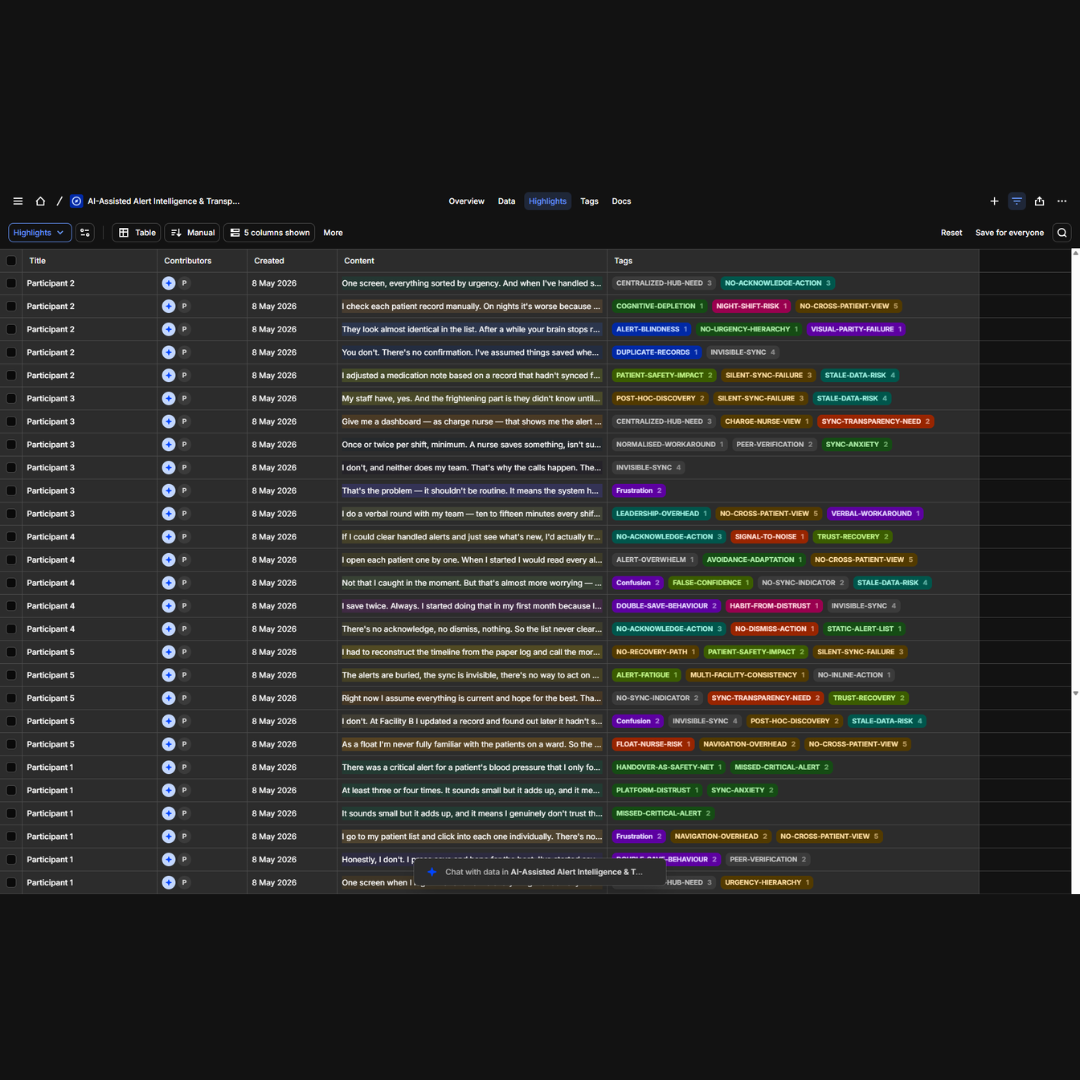
Task: Open highlight 'I had to reconstruct the timeline'
Action: [x=472, y=652]
